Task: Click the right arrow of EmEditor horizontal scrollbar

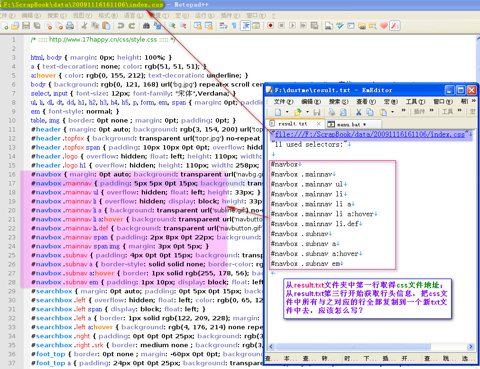Action: point(470,347)
